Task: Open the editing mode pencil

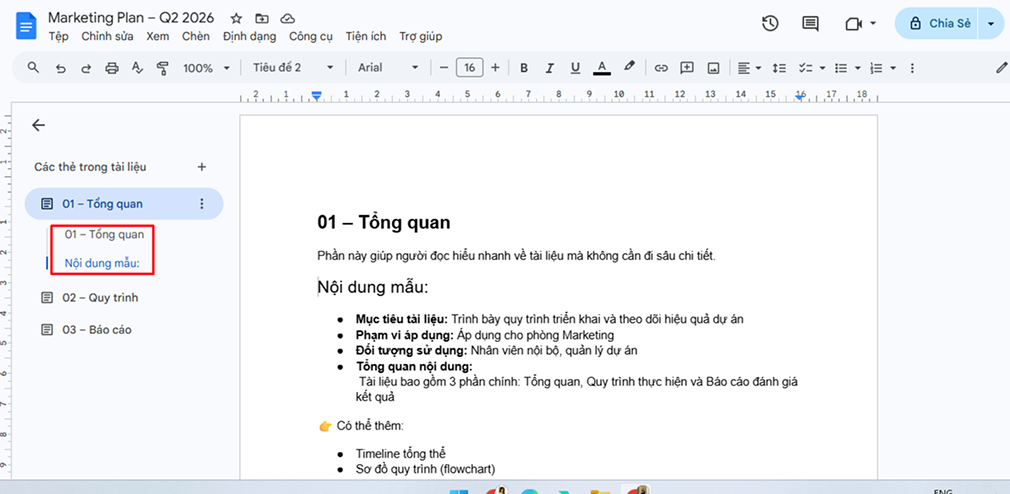Action: coord(1002,66)
